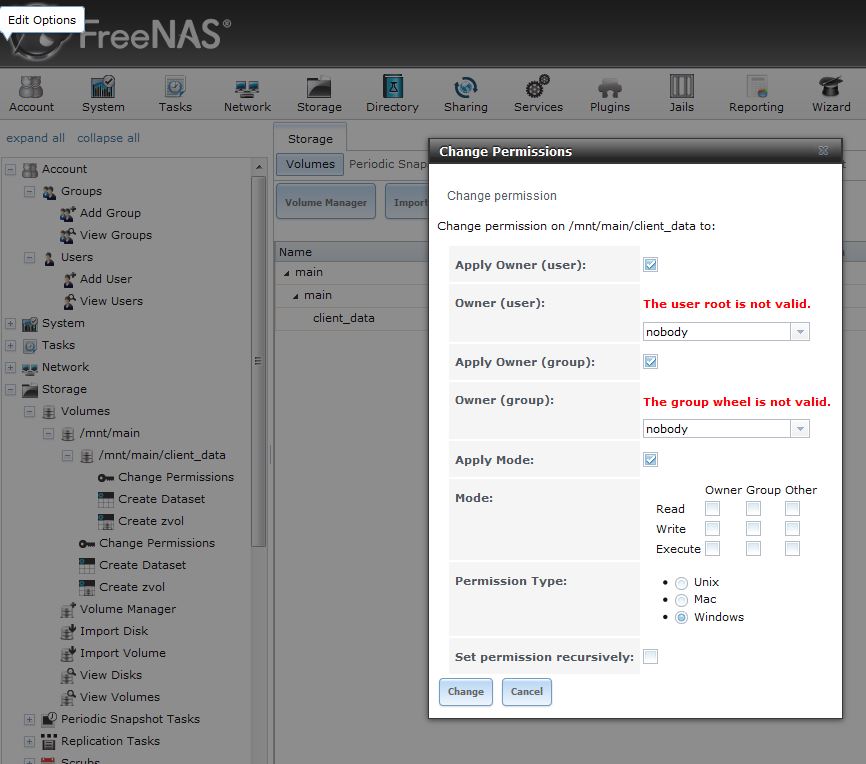Click the View Disks tree icon

pyautogui.click(x=67, y=676)
